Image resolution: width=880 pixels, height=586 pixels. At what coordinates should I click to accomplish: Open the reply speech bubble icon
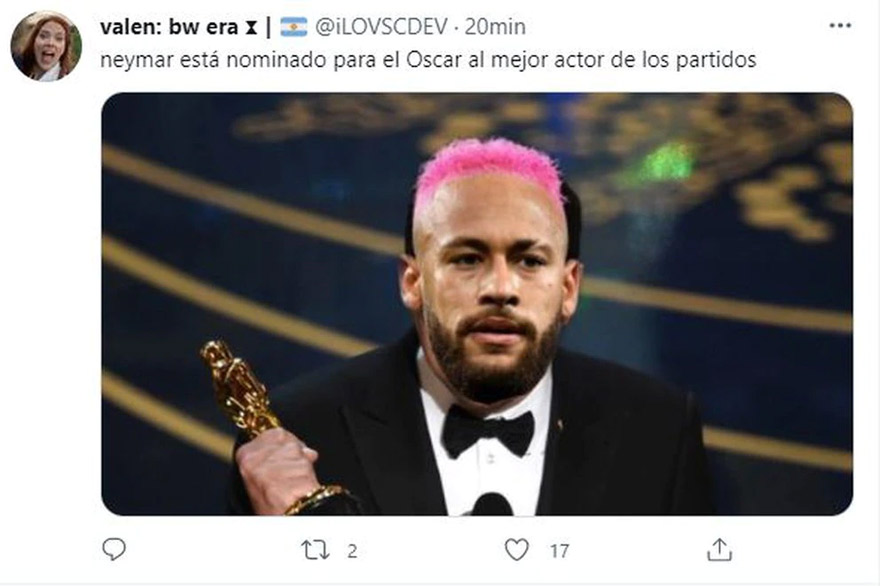pos(114,549)
